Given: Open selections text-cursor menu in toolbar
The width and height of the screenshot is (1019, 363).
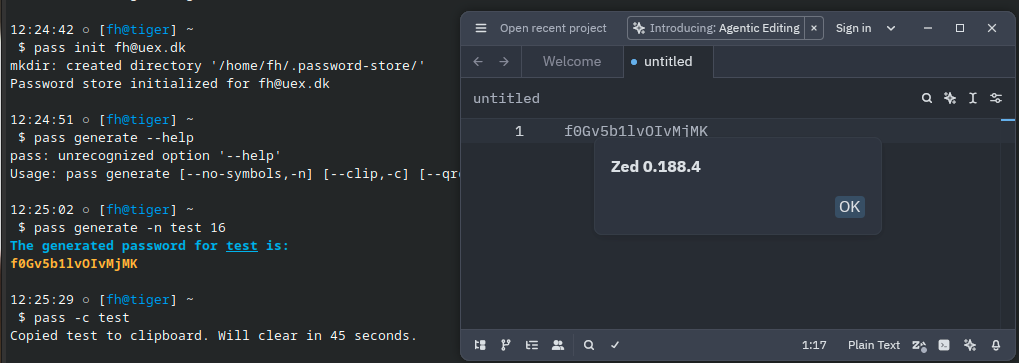Looking at the screenshot, I should pos(973,98).
